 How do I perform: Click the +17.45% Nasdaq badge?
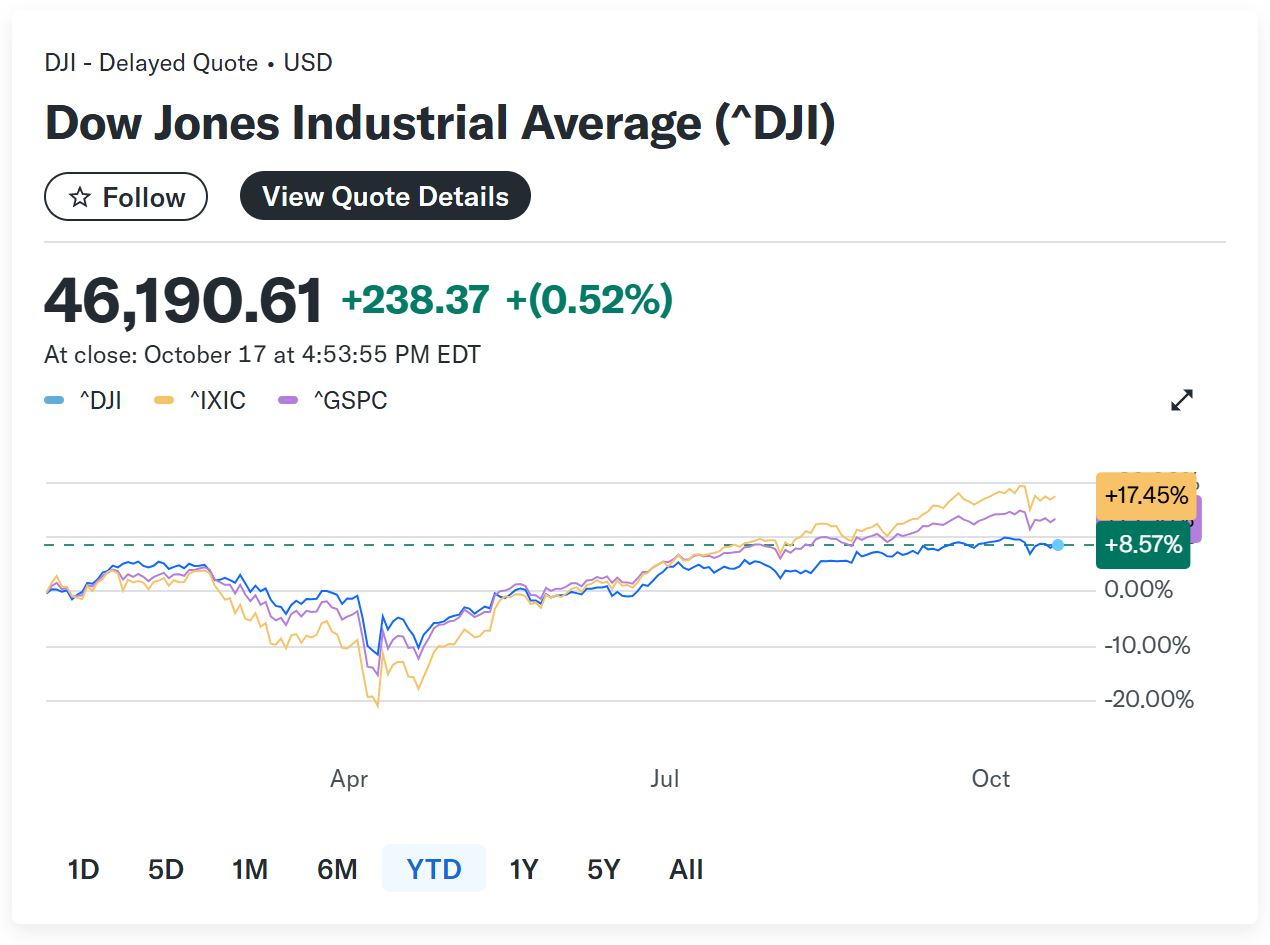click(x=1146, y=495)
